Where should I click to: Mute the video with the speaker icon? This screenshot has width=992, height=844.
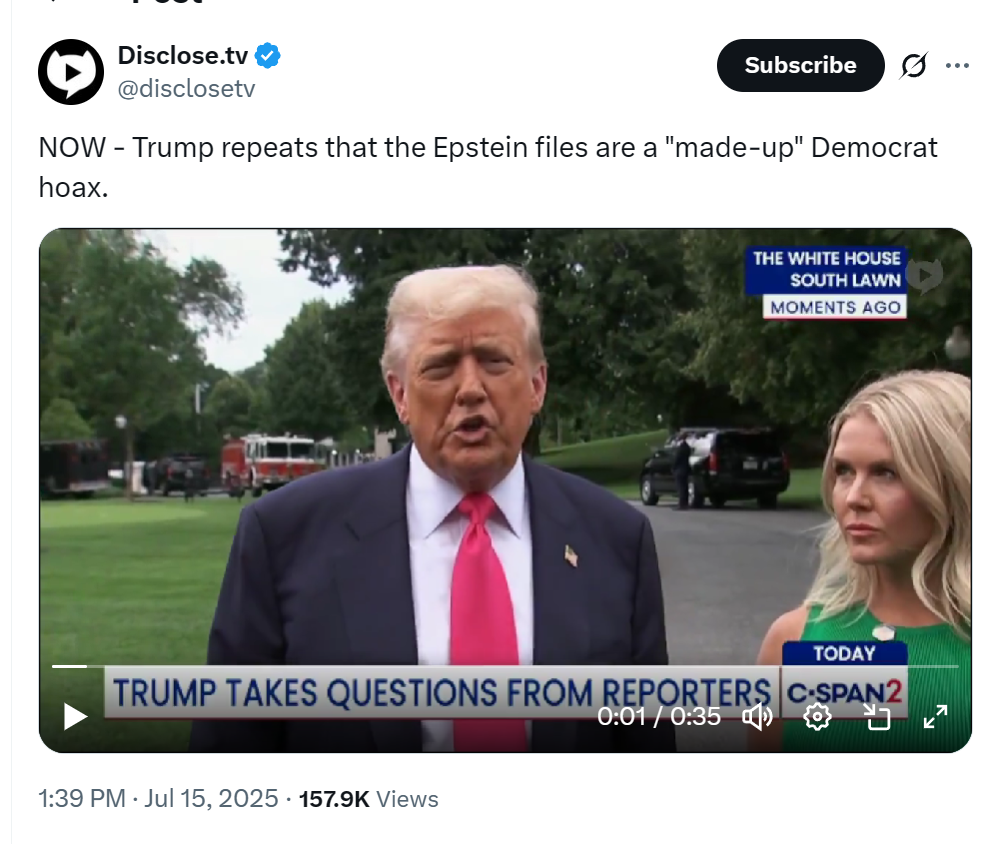point(757,717)
